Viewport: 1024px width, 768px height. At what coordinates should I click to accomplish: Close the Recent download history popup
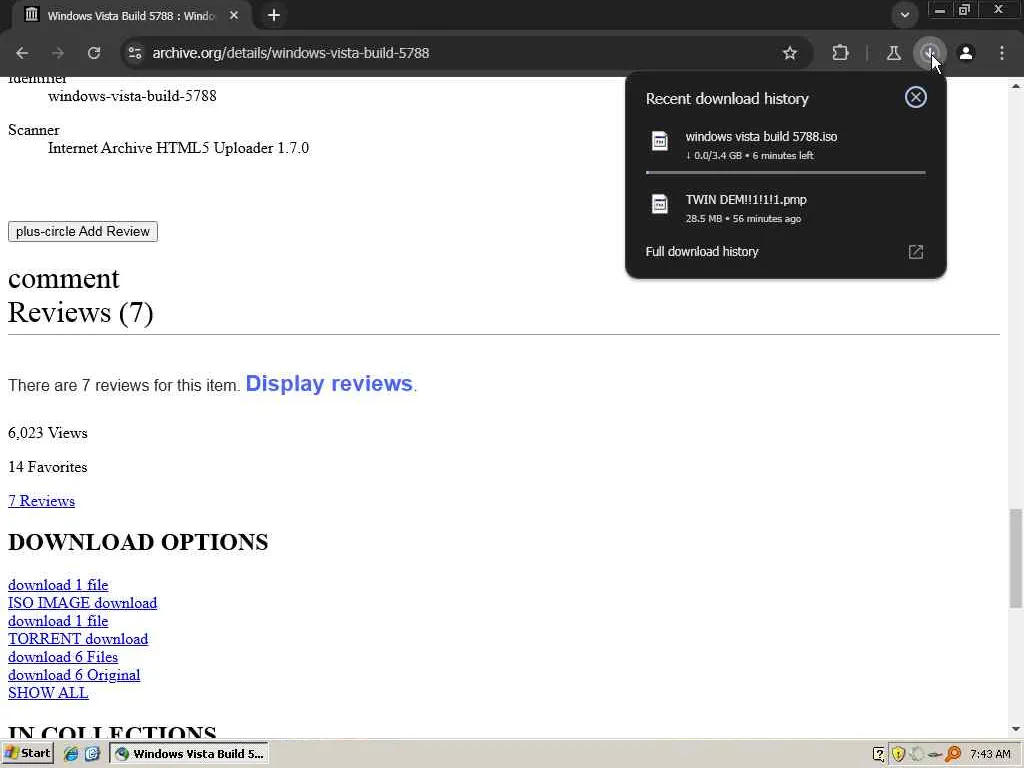tap(916, 97)
